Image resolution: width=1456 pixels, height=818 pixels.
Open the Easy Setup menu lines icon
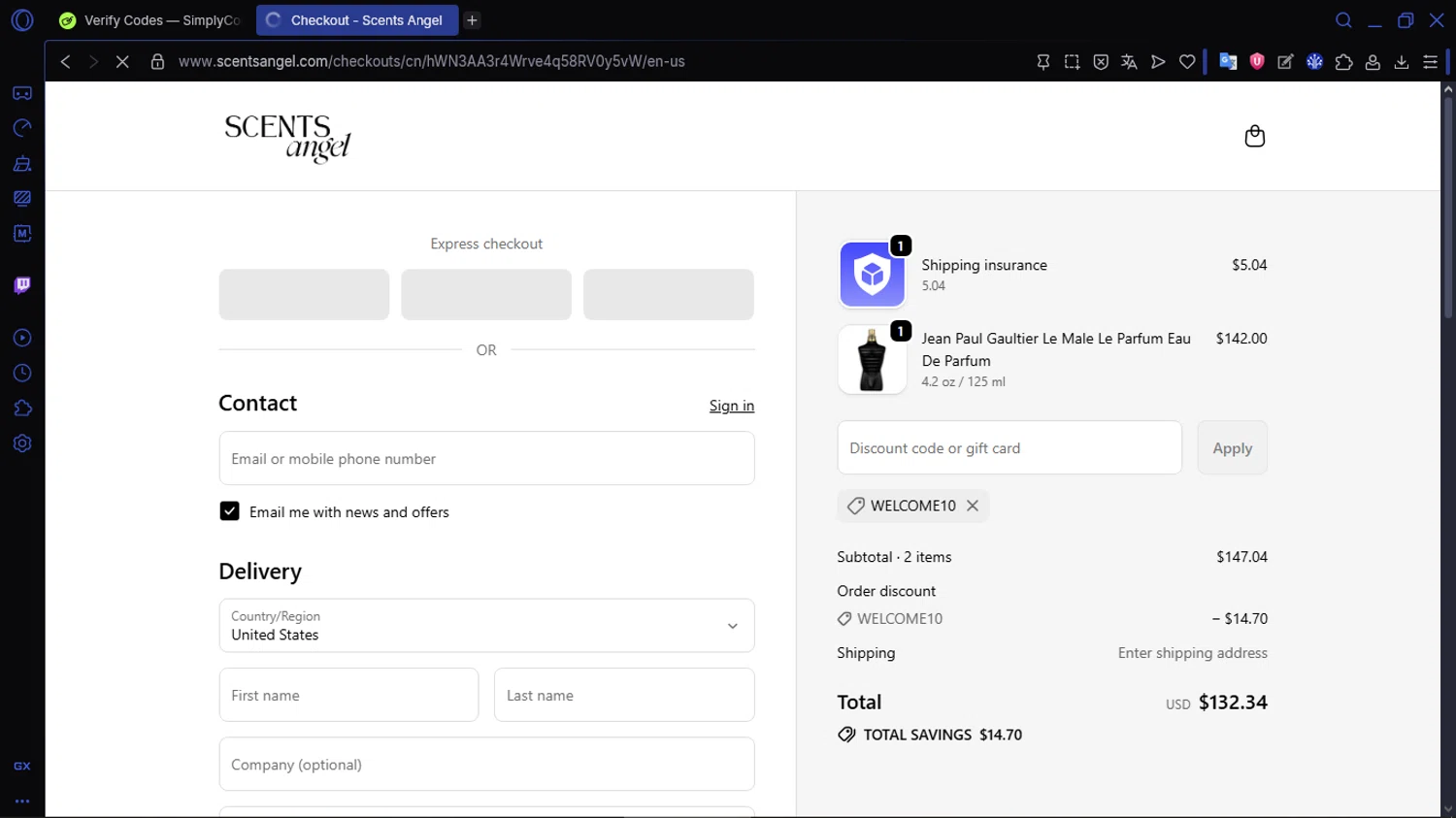1431,61
